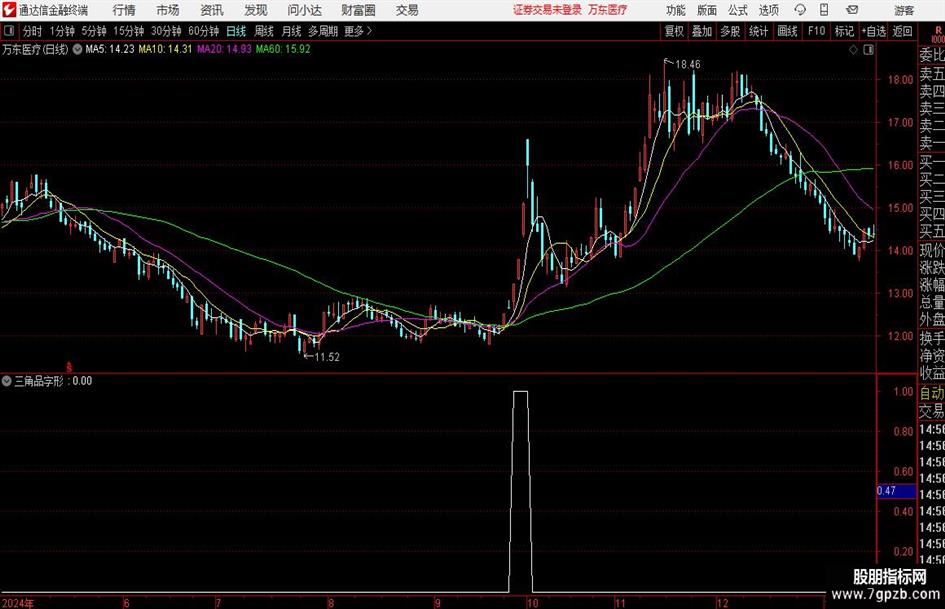
Task: Click the 万东医疗(日线) chart title
Action: tap(35, 49)
